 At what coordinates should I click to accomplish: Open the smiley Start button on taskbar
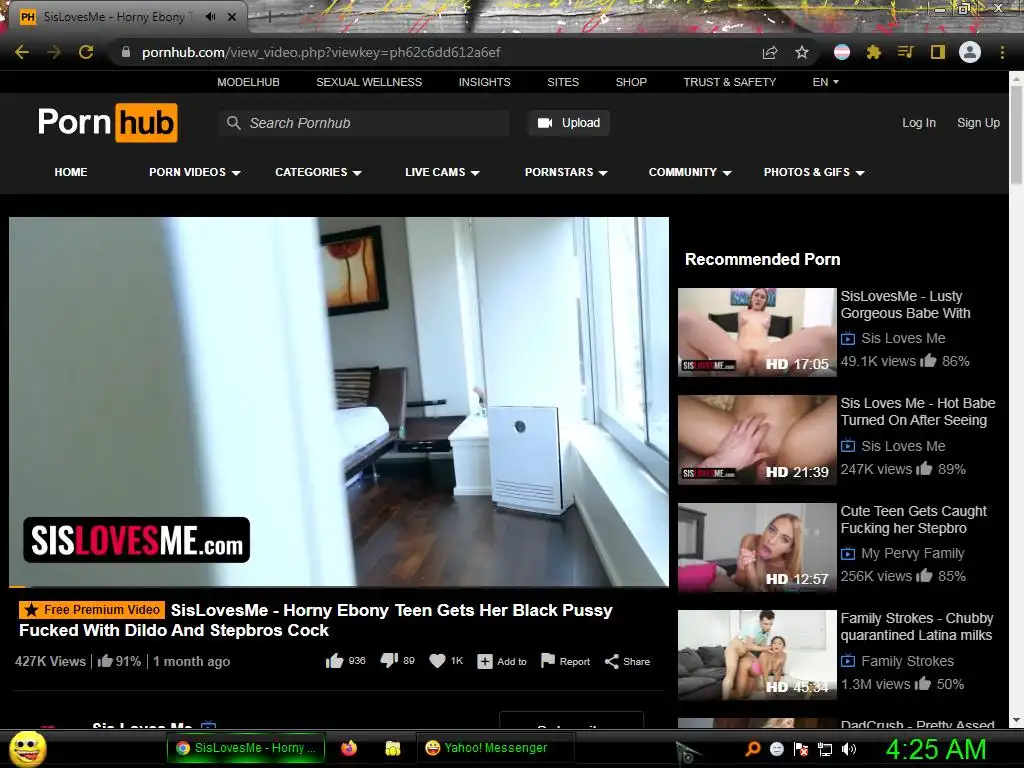pyautogui.click(x=28, y=748)
